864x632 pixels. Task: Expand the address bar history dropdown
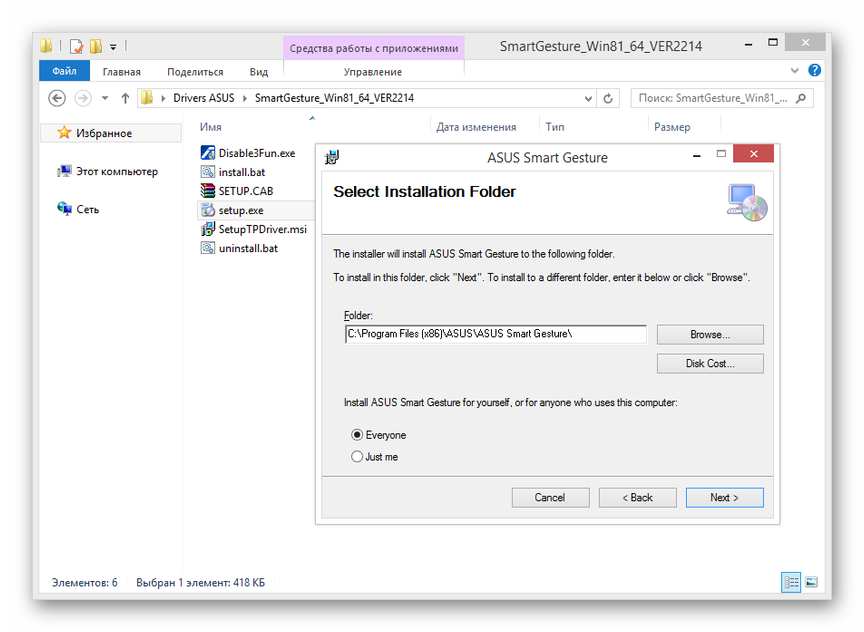pyautogui.click(x=588, y=99)
